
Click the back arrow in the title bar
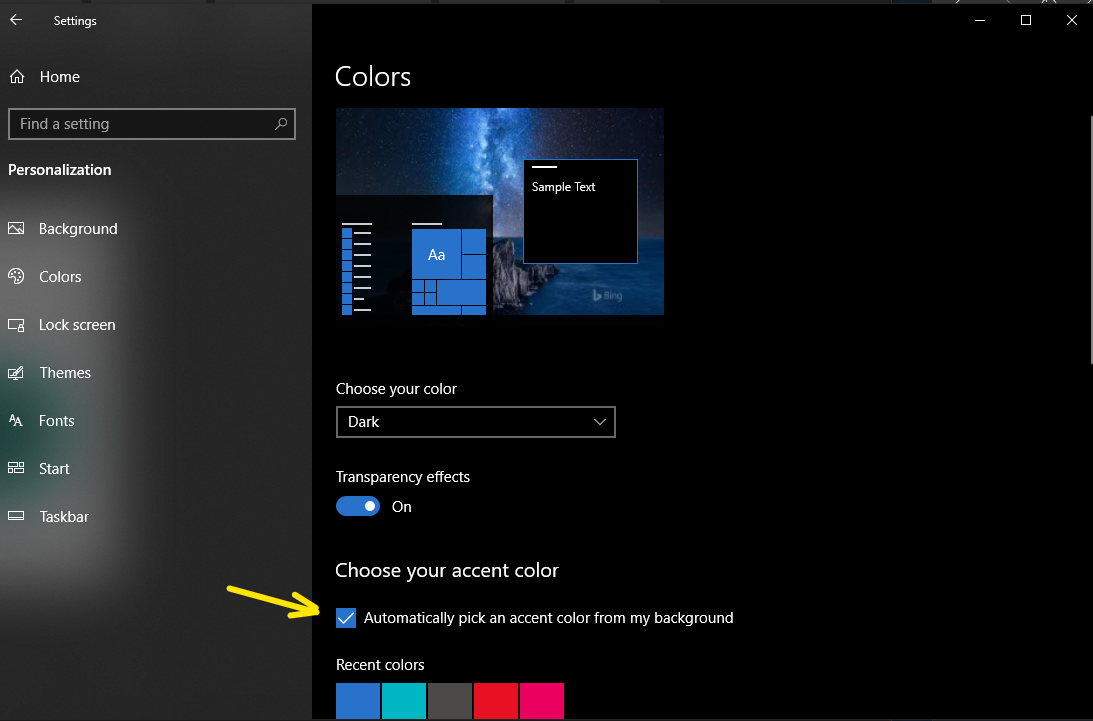15,20
